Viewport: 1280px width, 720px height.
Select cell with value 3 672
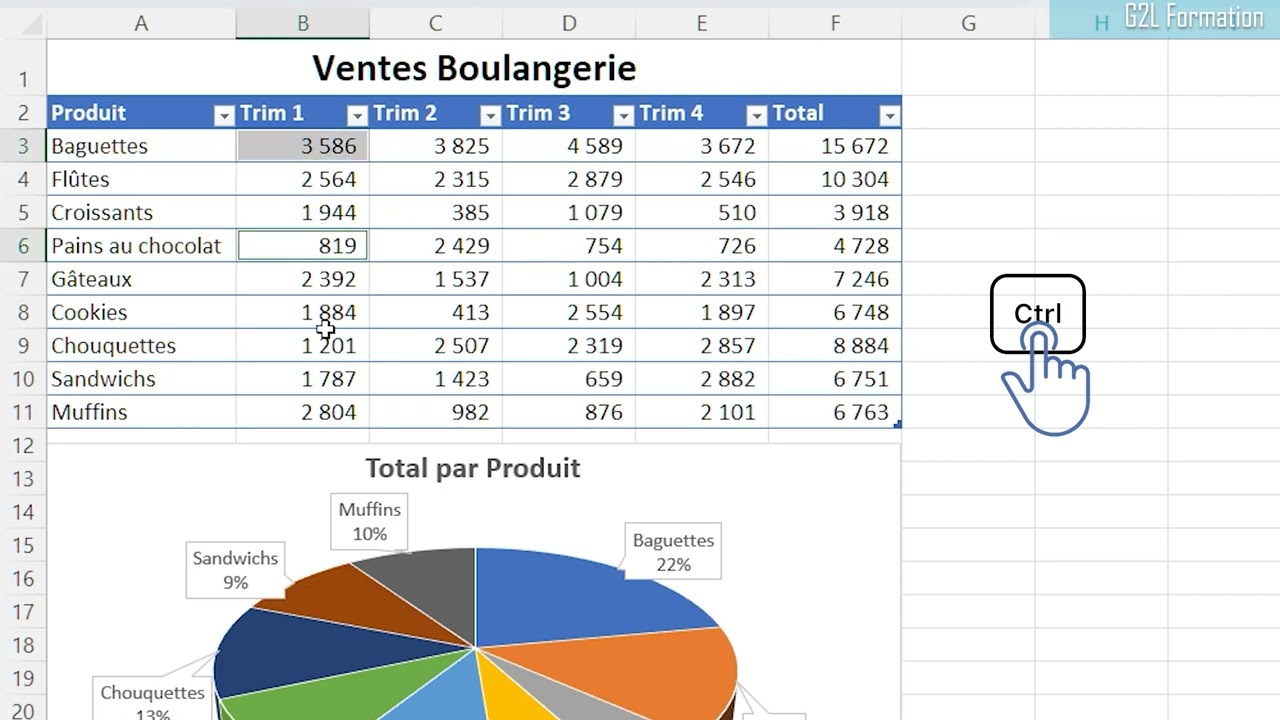(x=702, y=146)
